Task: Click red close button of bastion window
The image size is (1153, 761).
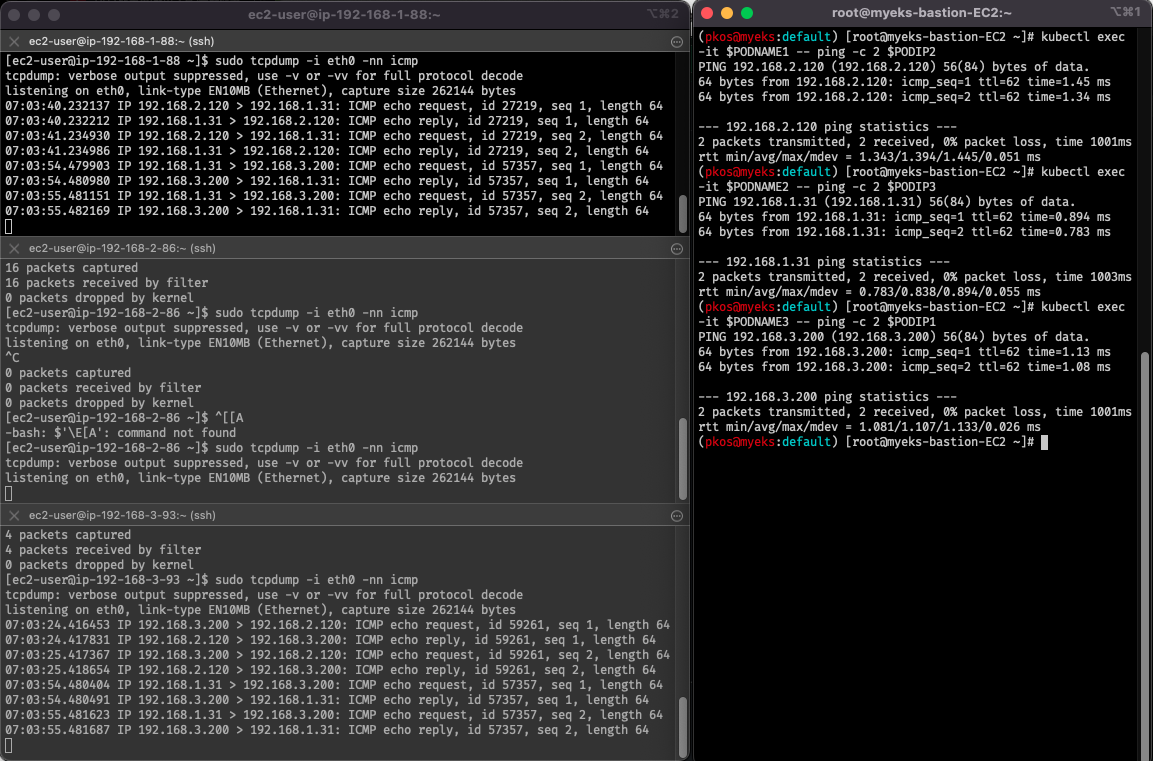Action: [x=707, y=12]
